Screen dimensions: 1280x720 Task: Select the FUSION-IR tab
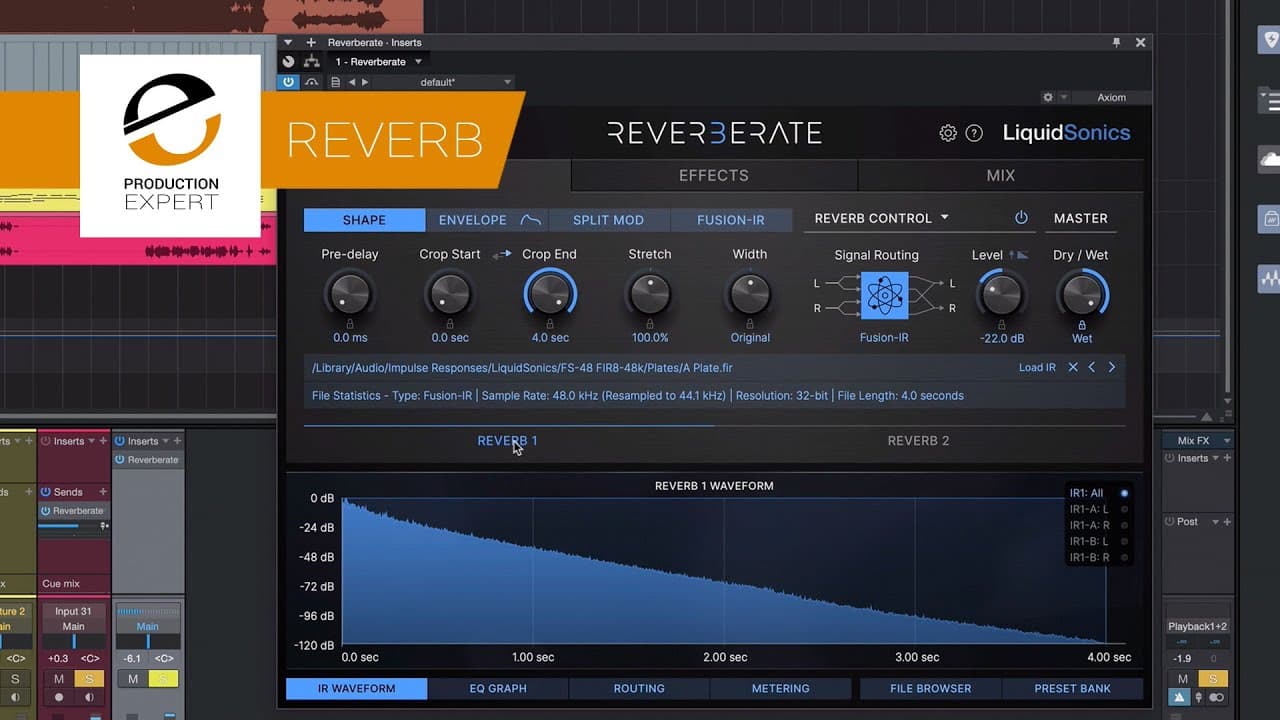pos(731,220)
